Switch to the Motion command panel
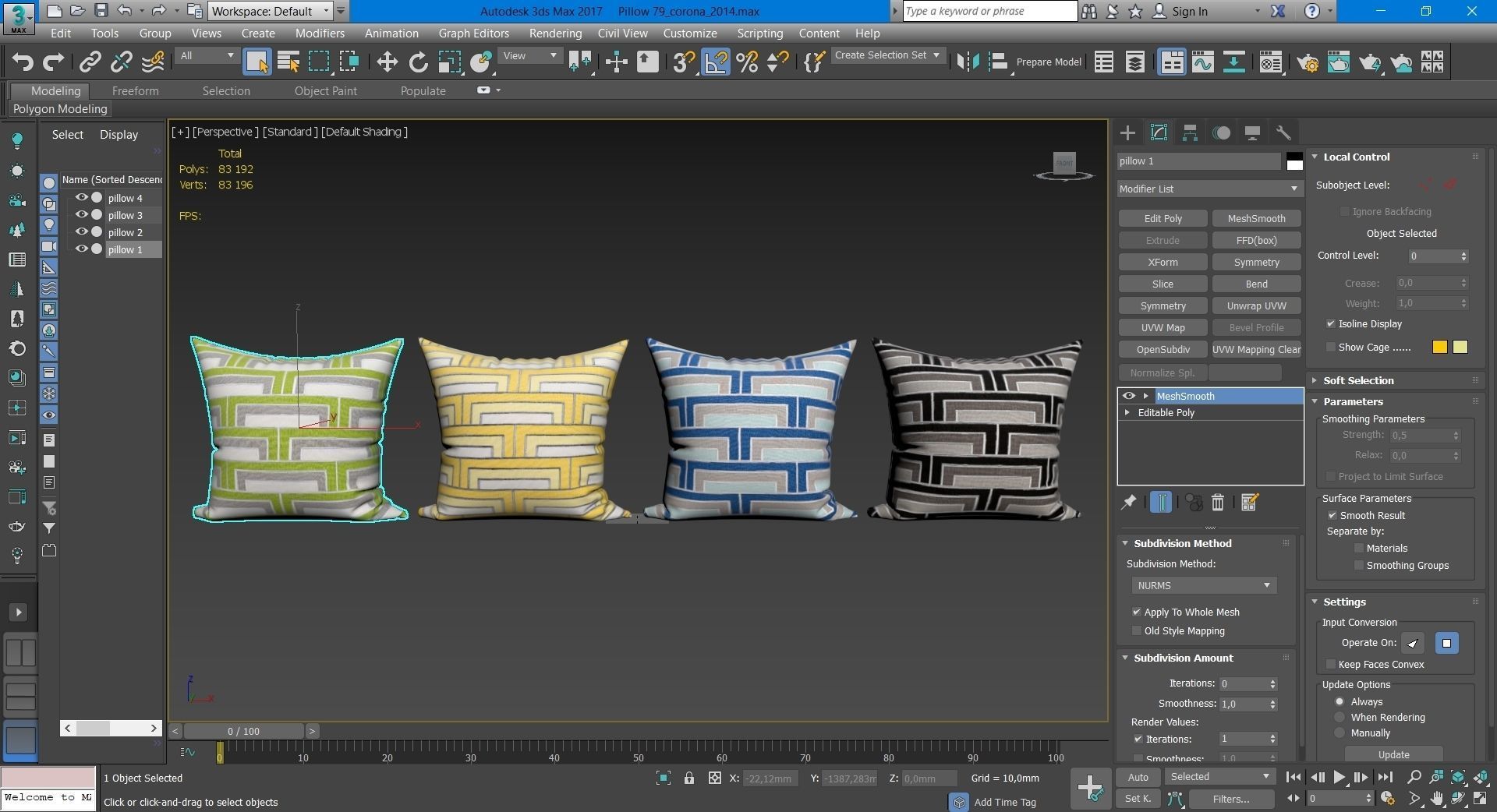Viewport: 1497px width, 812px height. point(1221,133)
